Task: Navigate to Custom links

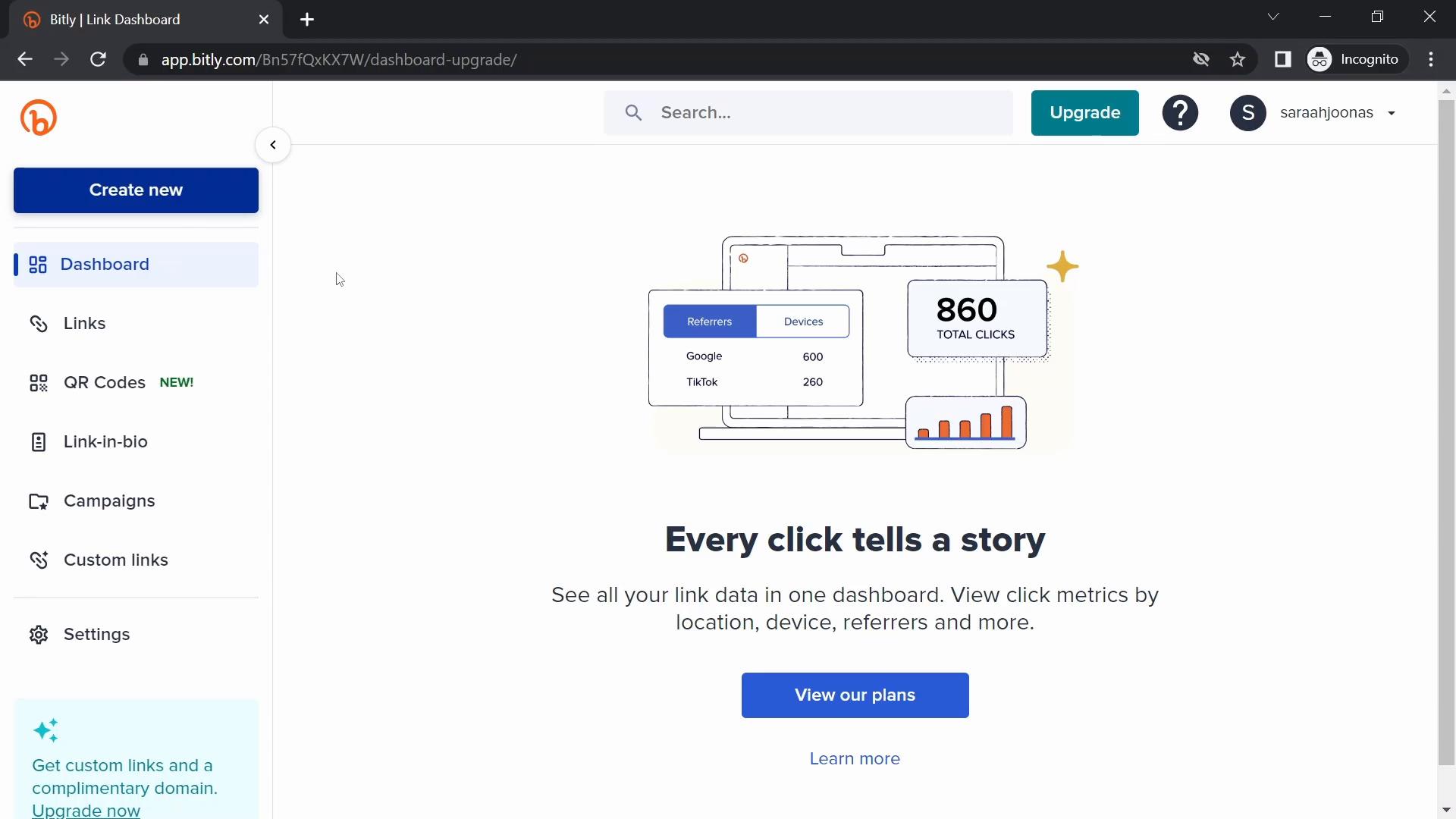Action: (116, 559)
